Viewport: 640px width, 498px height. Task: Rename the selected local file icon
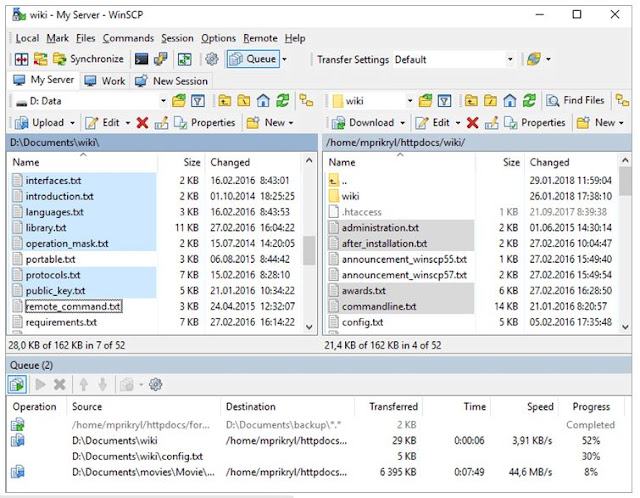coord(161,122)
